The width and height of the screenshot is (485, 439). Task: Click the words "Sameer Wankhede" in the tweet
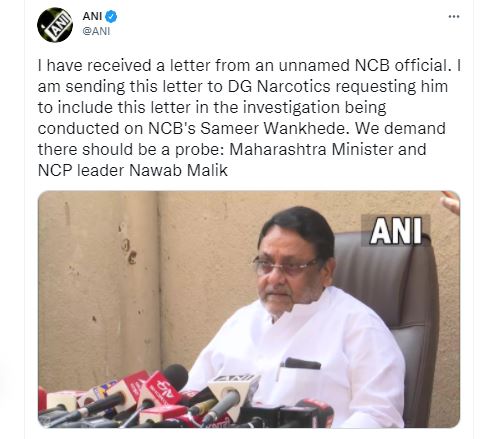272,129
